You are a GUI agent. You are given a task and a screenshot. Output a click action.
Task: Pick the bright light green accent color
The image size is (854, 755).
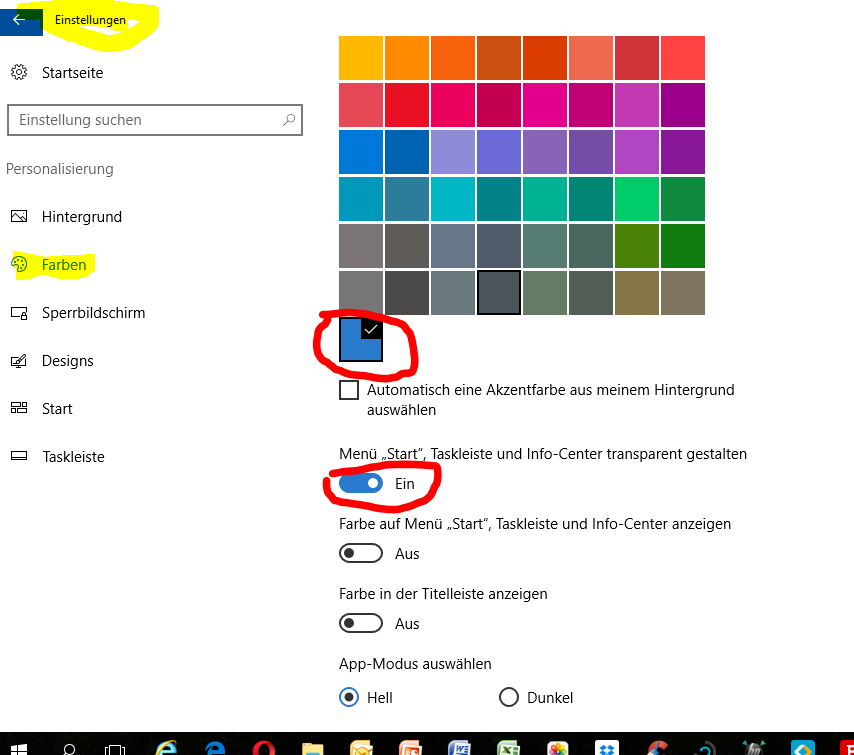click(637, 199)
